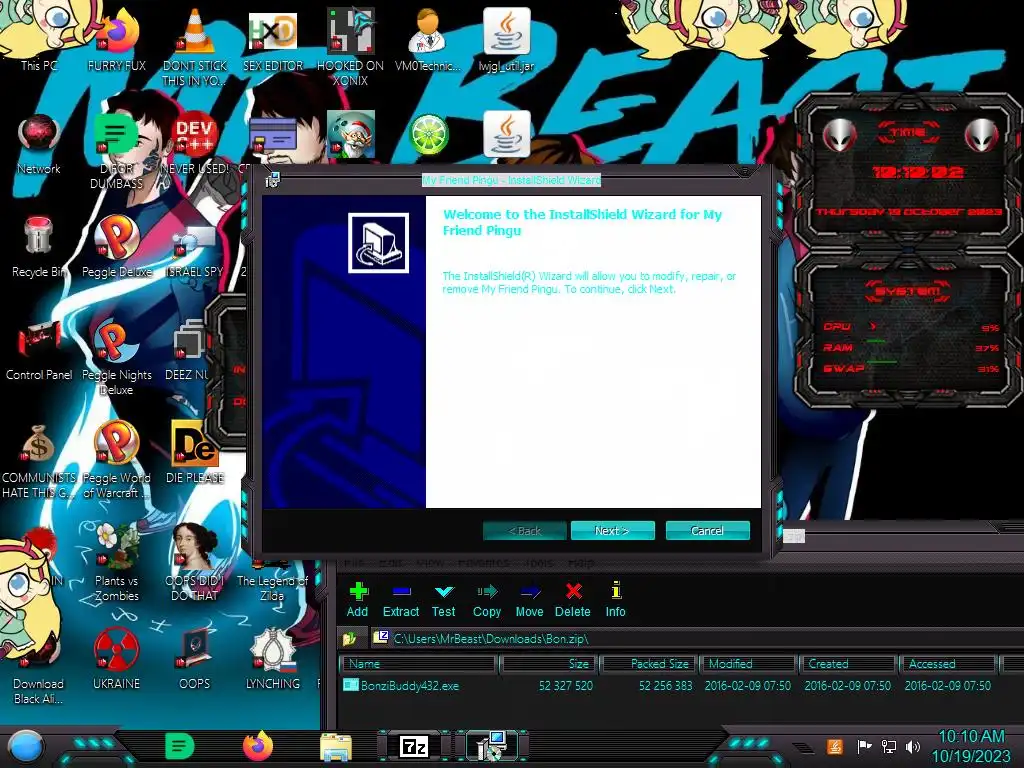This screenshot has height=768, width=1024.
Task: Open the Help menu in 7-Zip
Action: coord(581,563)
